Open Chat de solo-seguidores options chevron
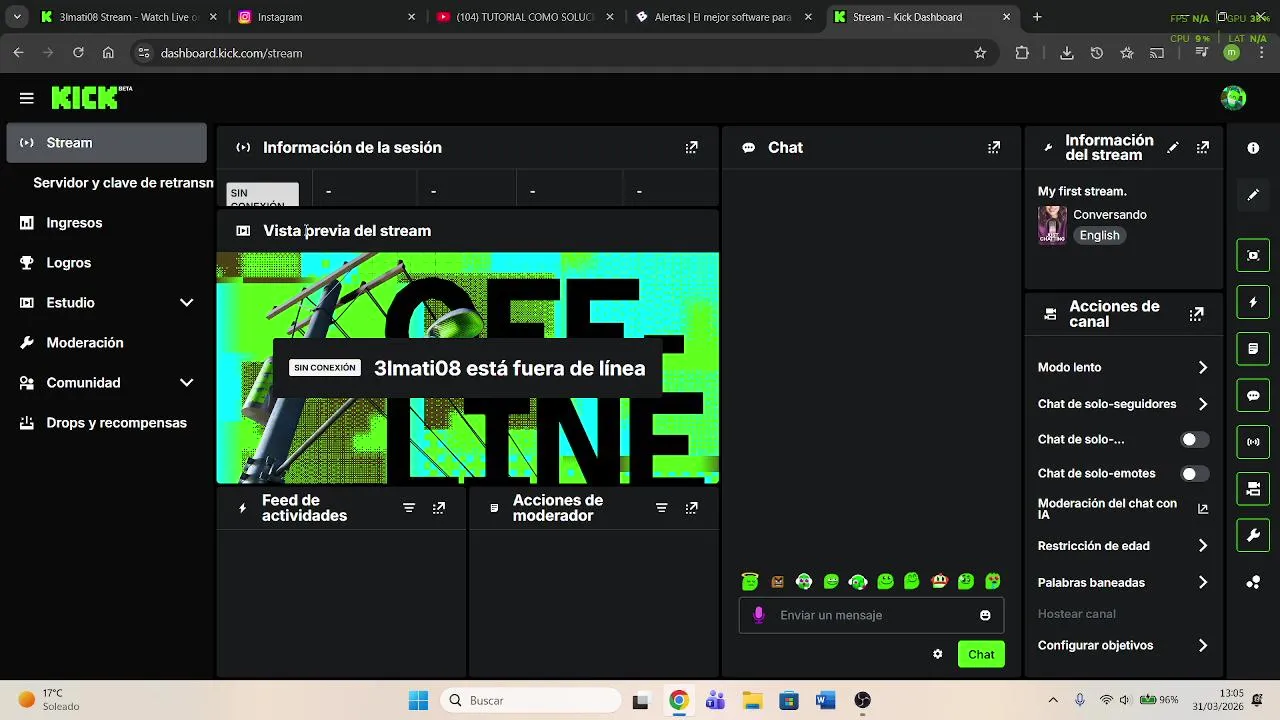The height and width of the screenshot is (720, 1280). (x=1203, y=404)
